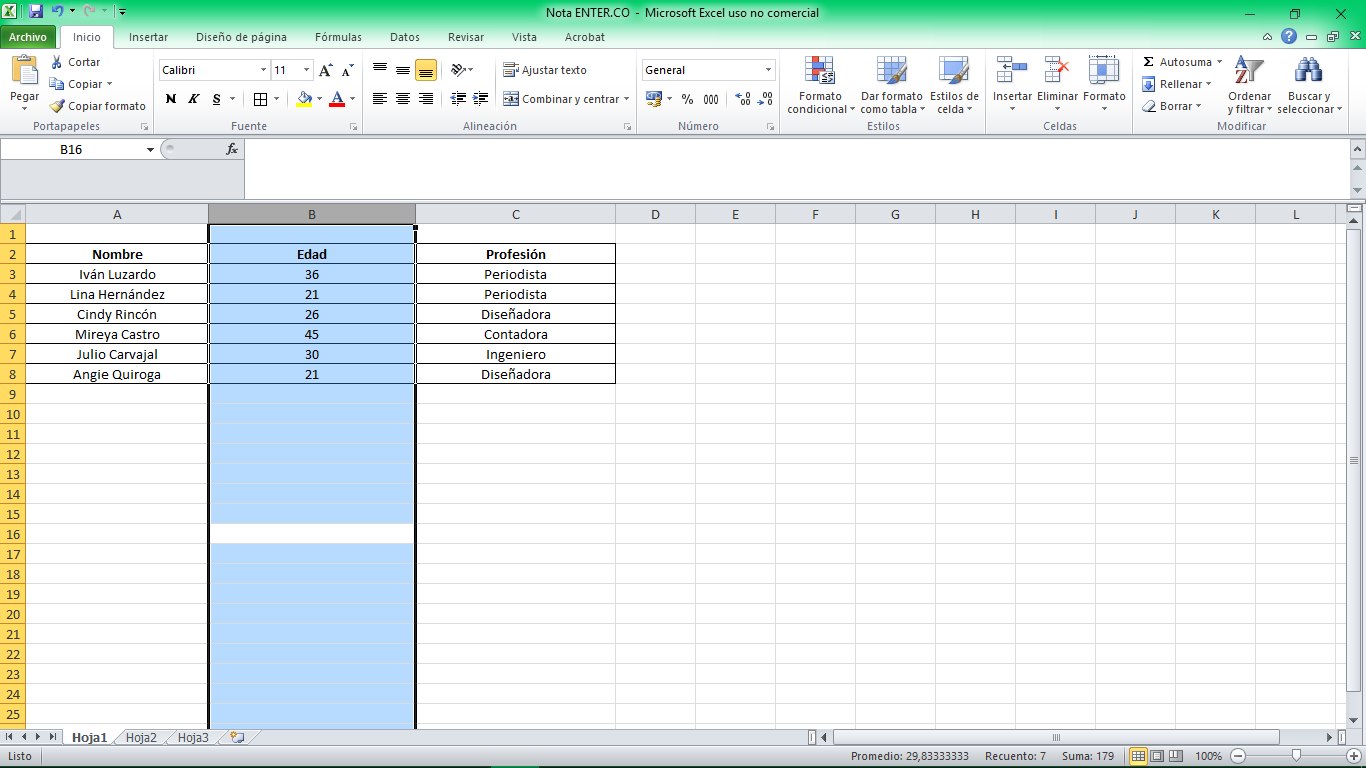Apply yellow fill color bucket
1366x768 pixels.
(x=304, y=99)
